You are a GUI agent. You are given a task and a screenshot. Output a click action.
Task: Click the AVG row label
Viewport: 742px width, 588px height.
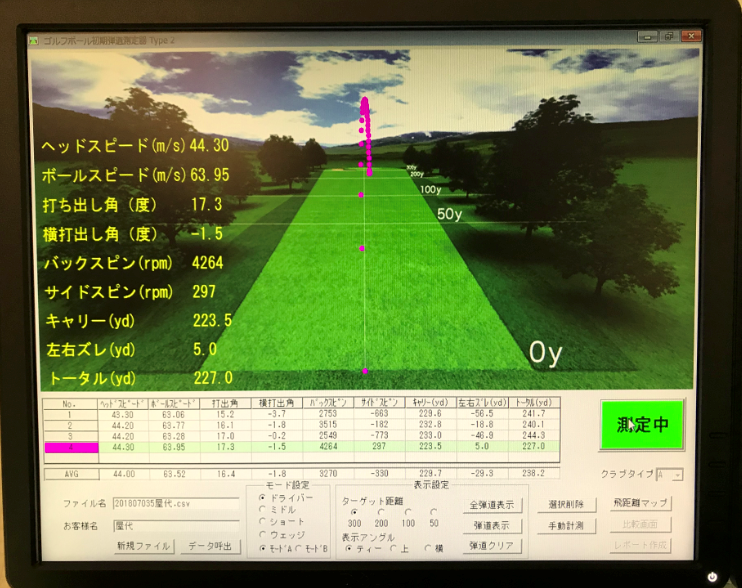71,474
